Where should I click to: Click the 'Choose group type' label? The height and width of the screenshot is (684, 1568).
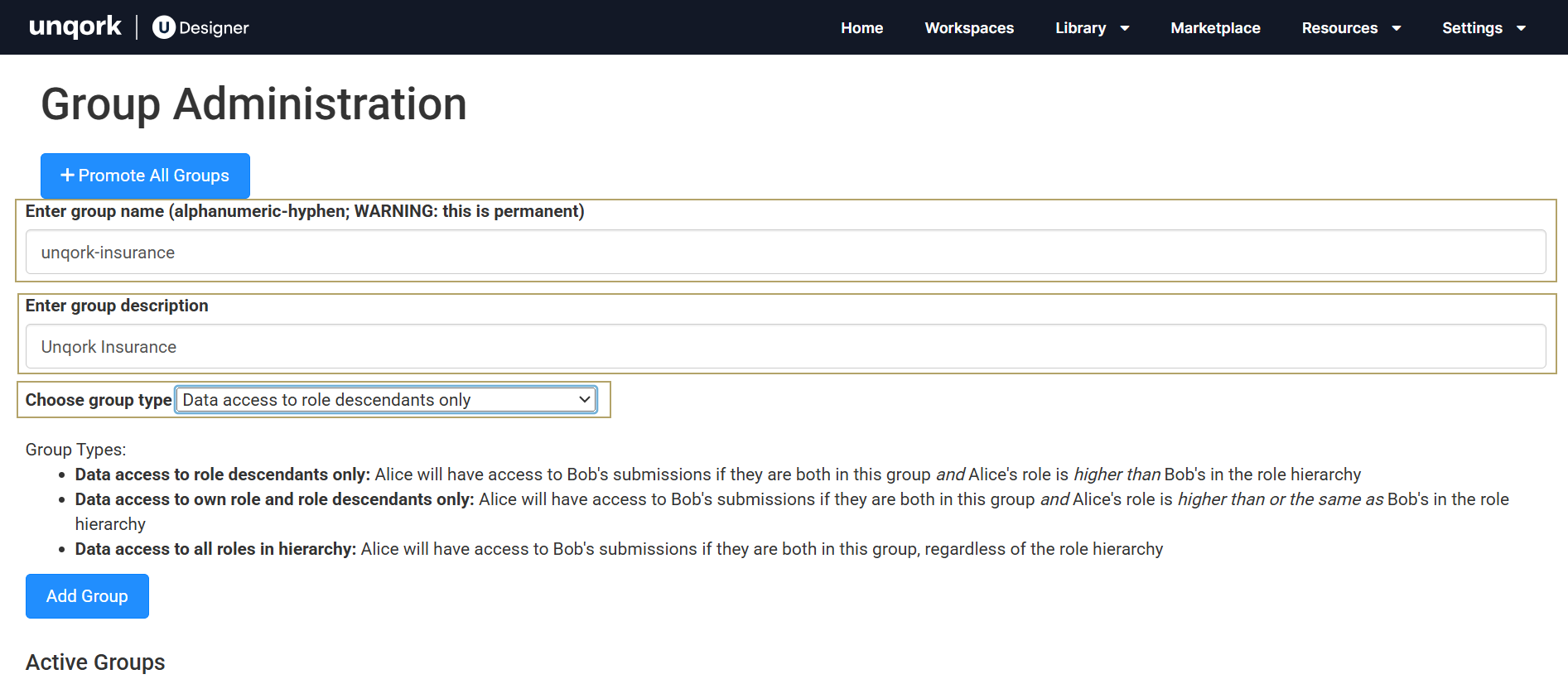(99, 400)
